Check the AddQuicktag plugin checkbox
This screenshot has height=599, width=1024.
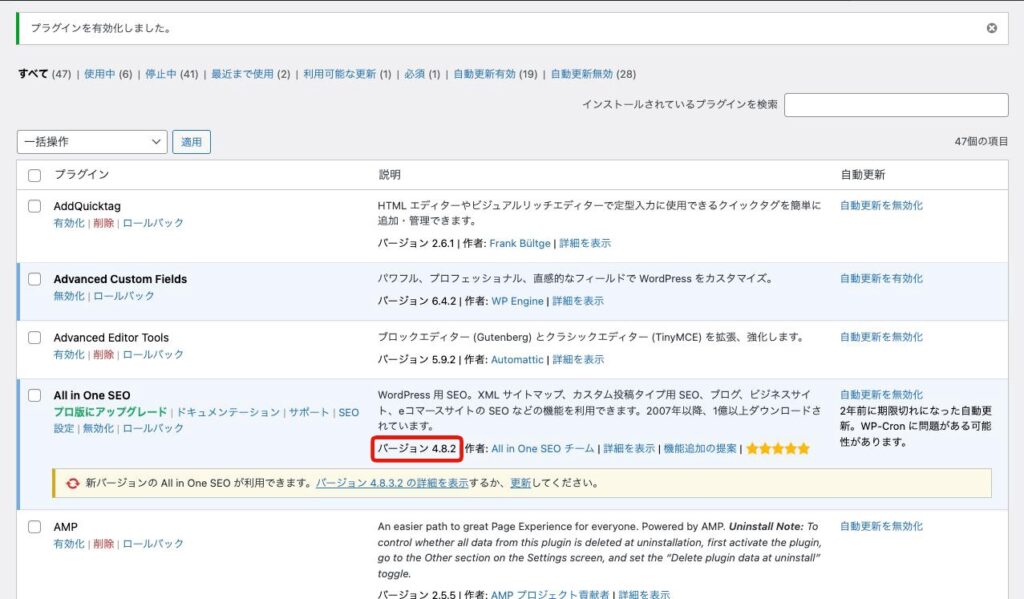35,207
